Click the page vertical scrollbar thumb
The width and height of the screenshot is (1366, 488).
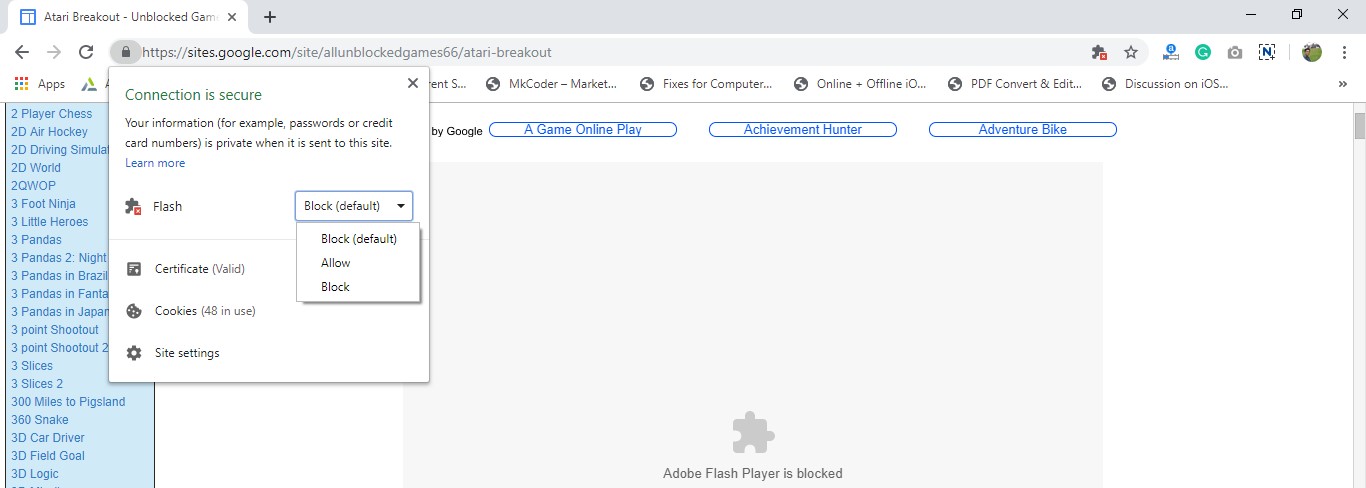(1359, 127)
